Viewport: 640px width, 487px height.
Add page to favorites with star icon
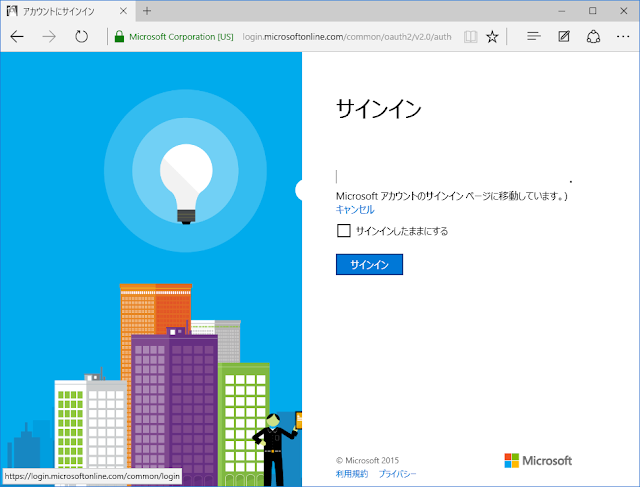(492, 37)
